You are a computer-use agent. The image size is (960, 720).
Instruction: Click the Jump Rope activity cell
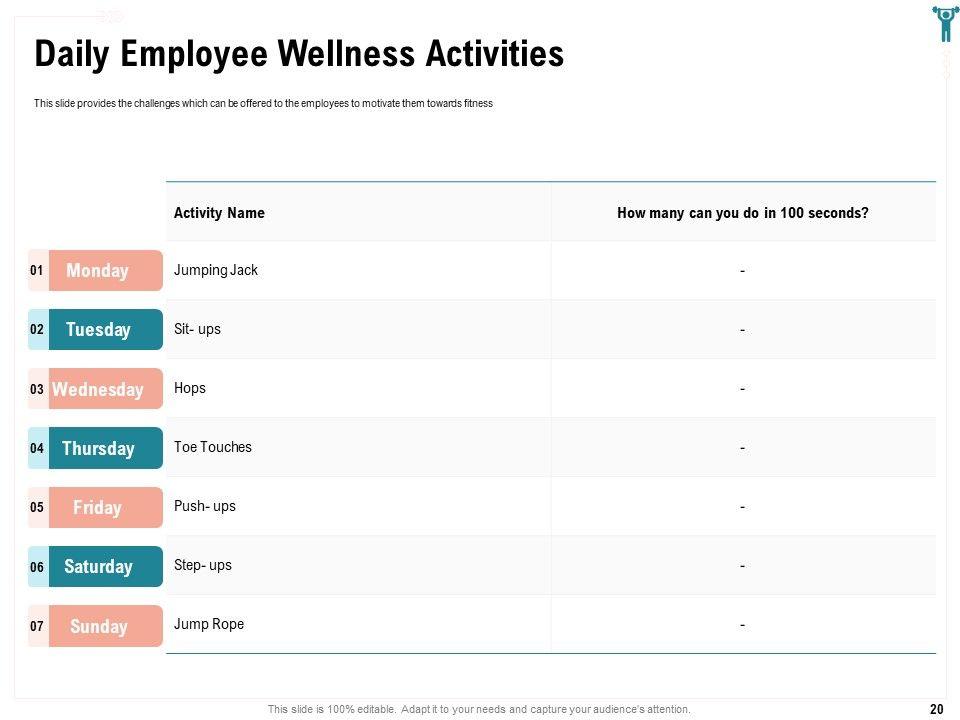point(209,624)
